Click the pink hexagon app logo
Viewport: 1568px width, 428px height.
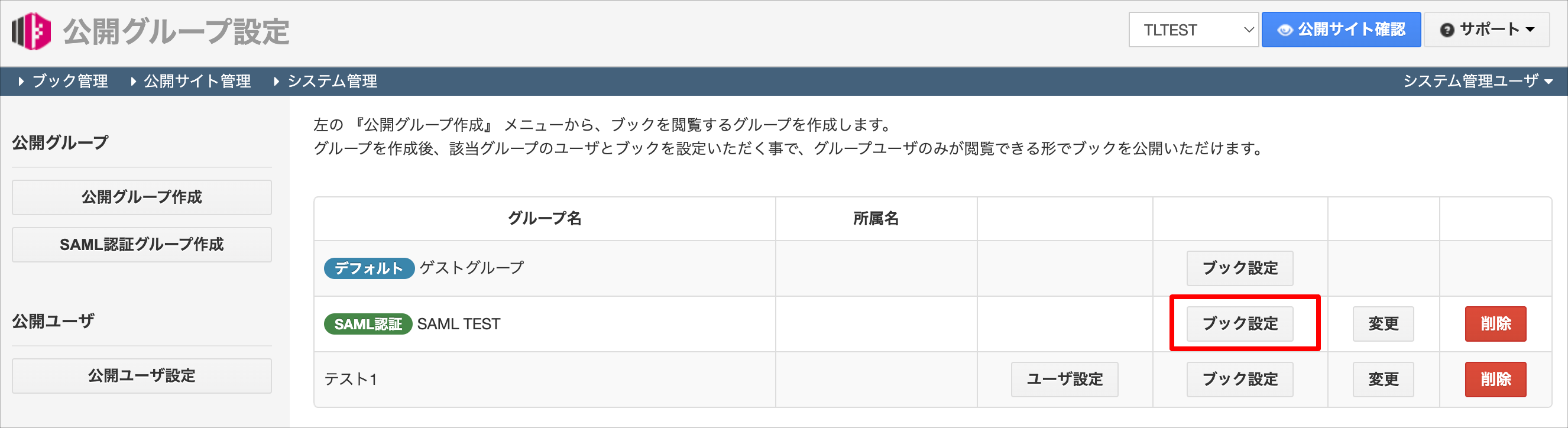pyautogui.click(x=32, y=31)
